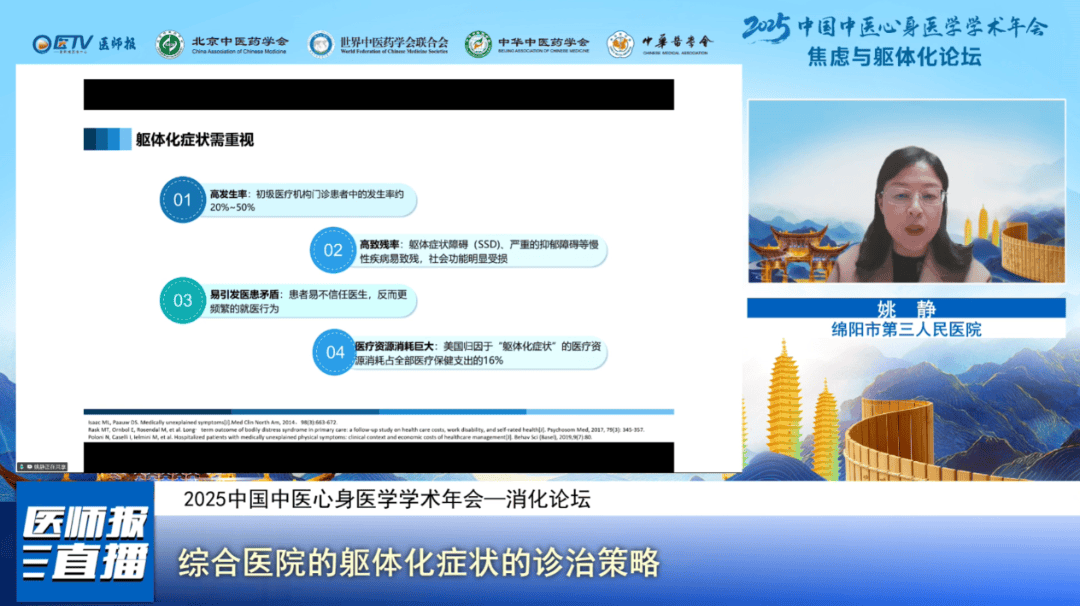The image size is (1080, 606).
Task: Click the 高致残率 text bubble
Action: (481, 251)
